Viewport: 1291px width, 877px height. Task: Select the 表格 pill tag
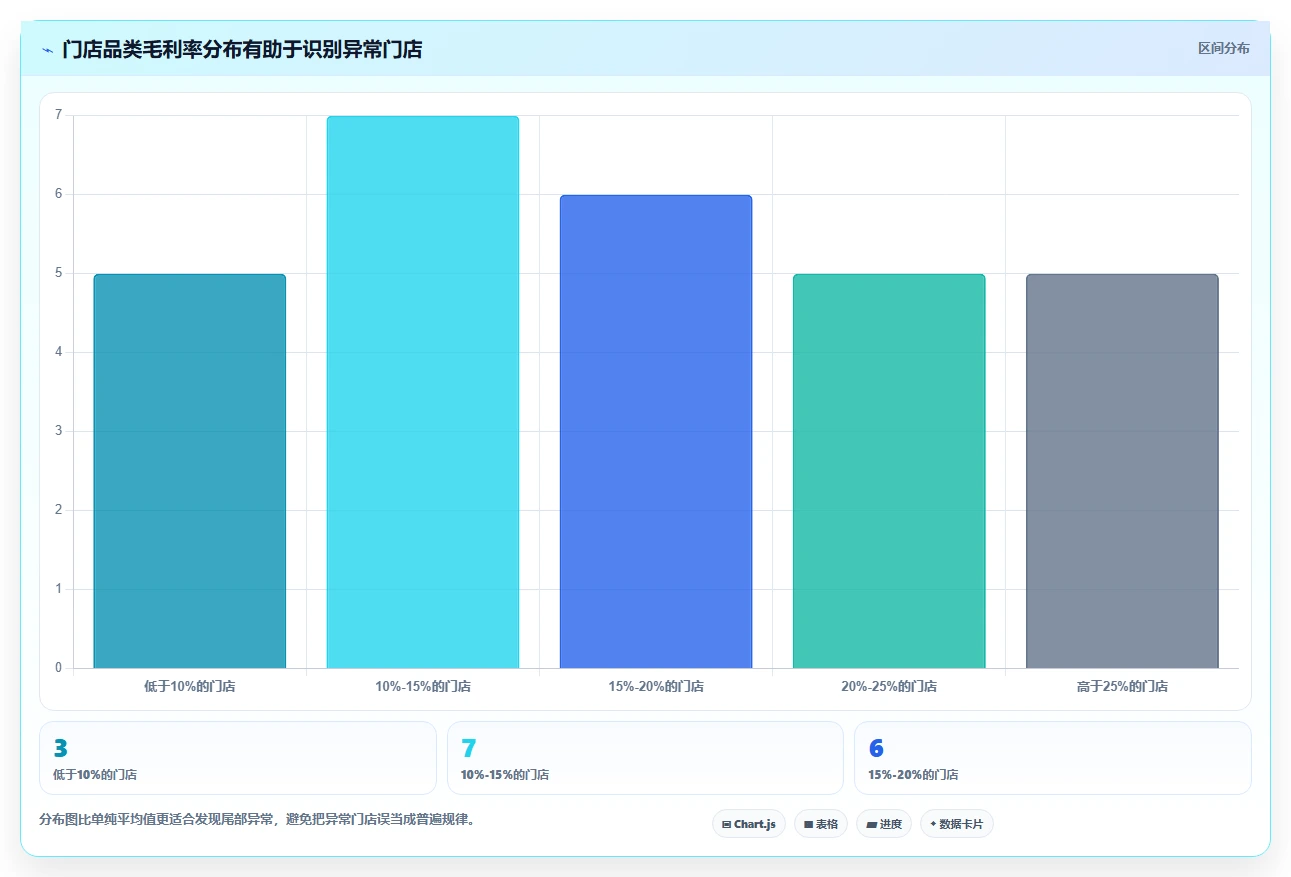[x=821, y=824]
